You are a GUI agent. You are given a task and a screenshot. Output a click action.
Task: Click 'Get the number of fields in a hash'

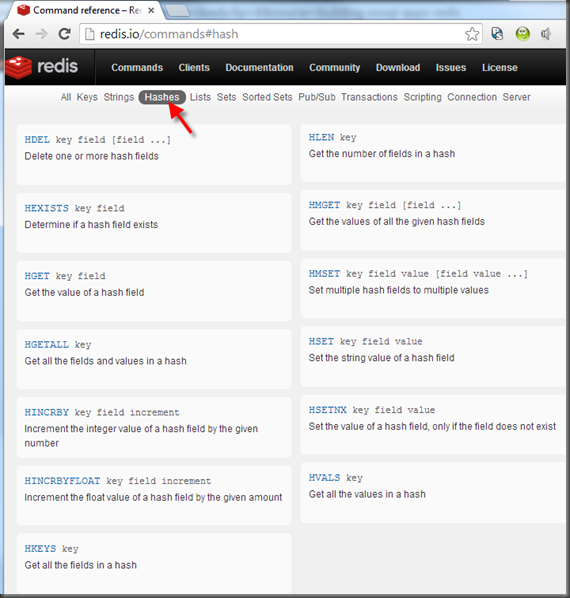382,154
